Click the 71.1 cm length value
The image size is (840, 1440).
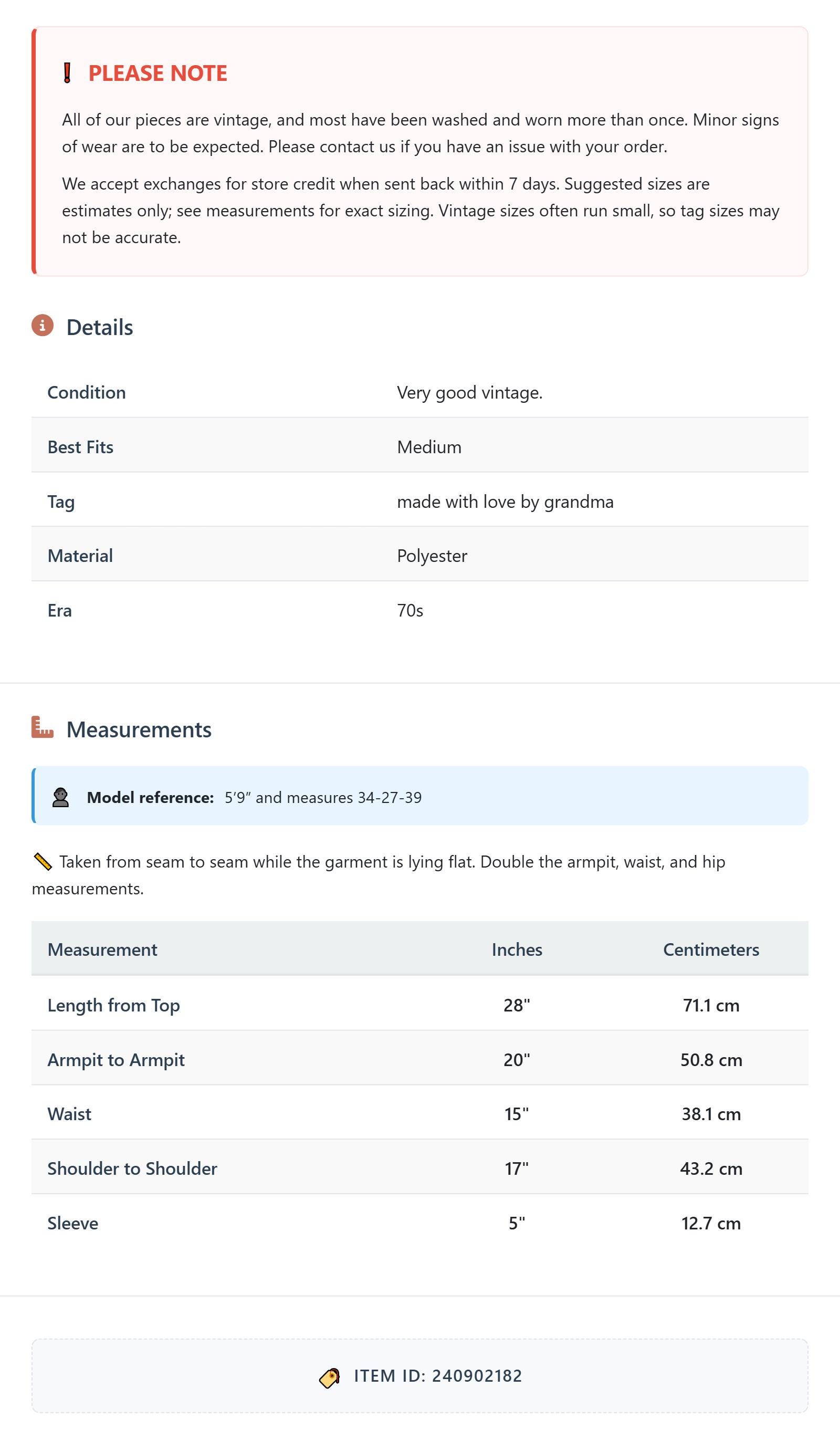click(x=711, y=1005)
